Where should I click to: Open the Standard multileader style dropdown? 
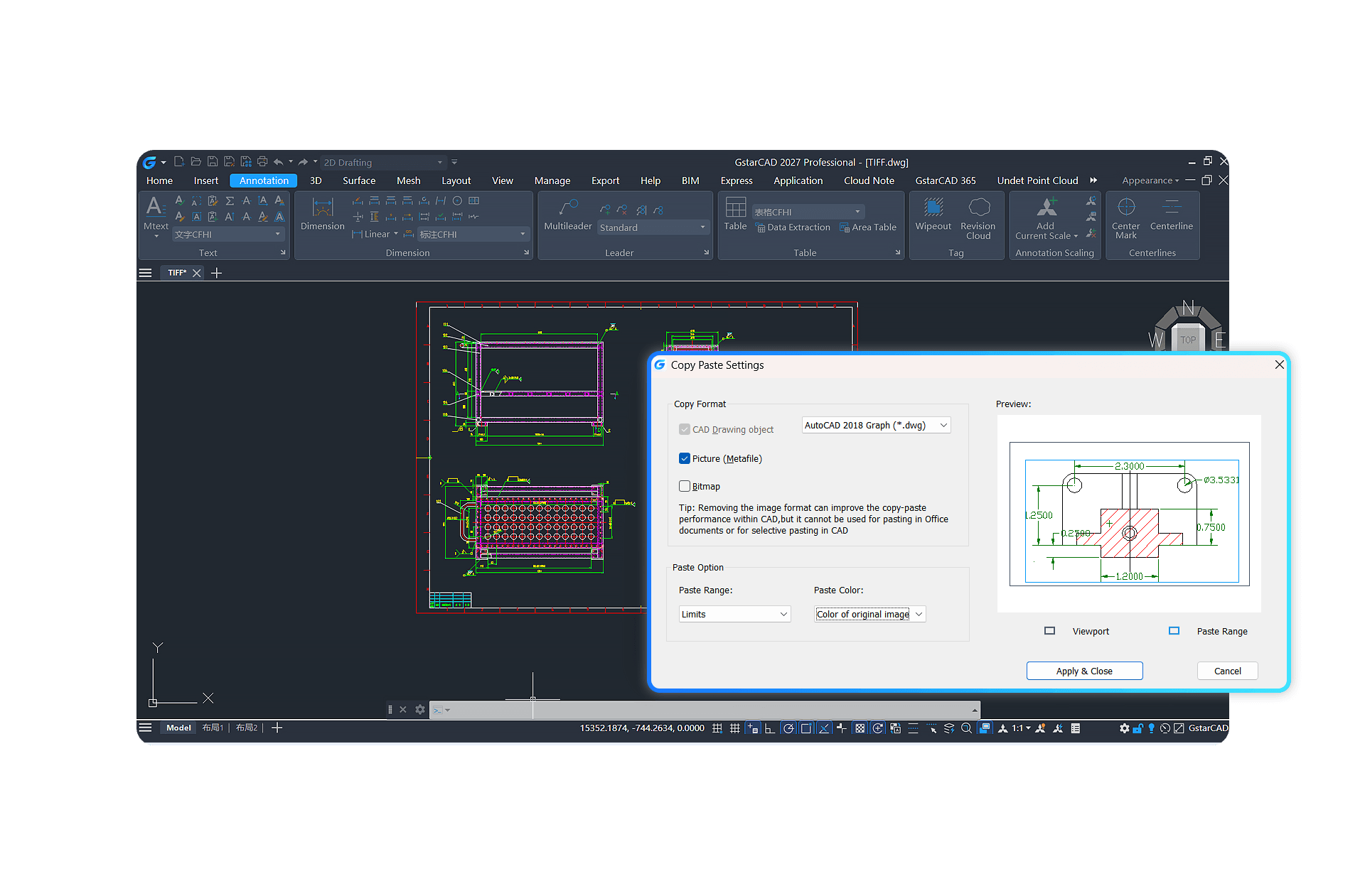[653, 227]
